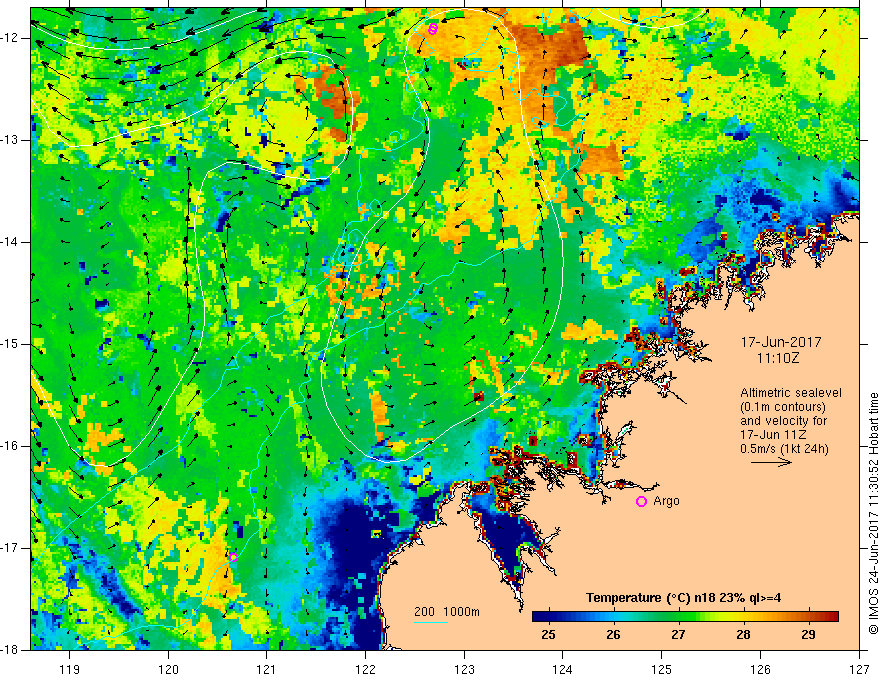Click the 'Temperature (°C) n18 23% ql>=4' title
This screenshot has width=880, height=680.
point(683,598)
